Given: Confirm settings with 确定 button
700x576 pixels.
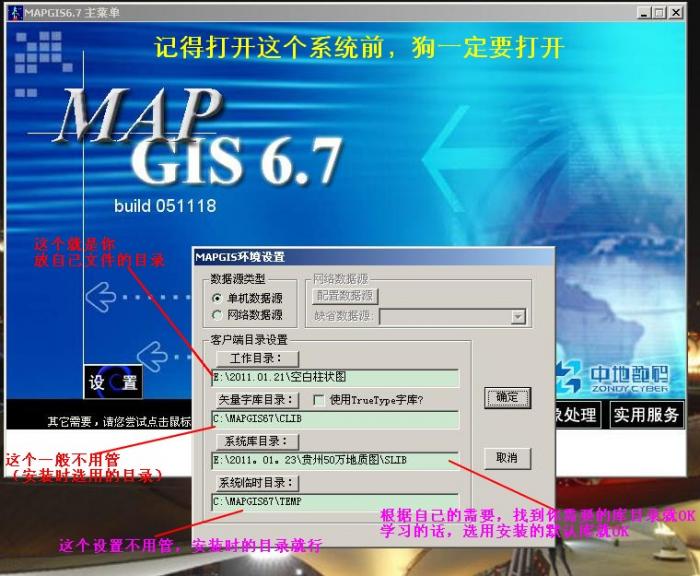Looking at the screenshot, I should [507, 397].
